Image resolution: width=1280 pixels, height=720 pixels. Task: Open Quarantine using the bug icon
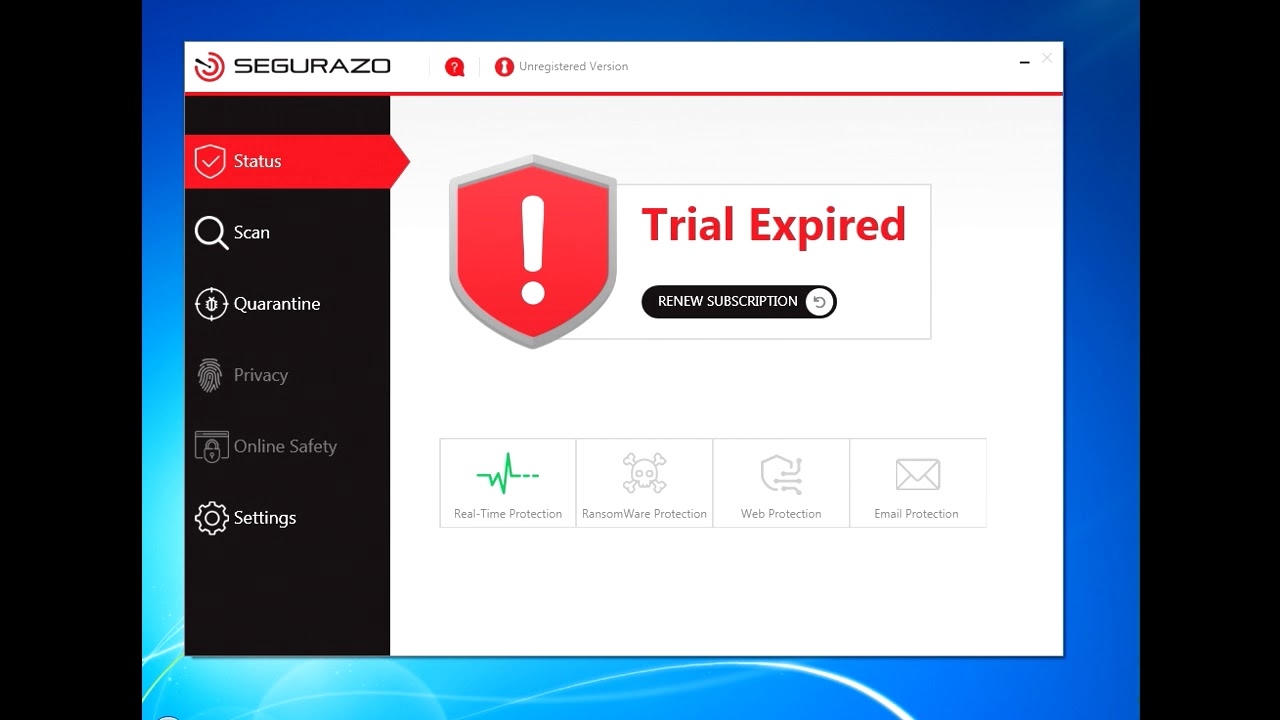pos(210,303)
